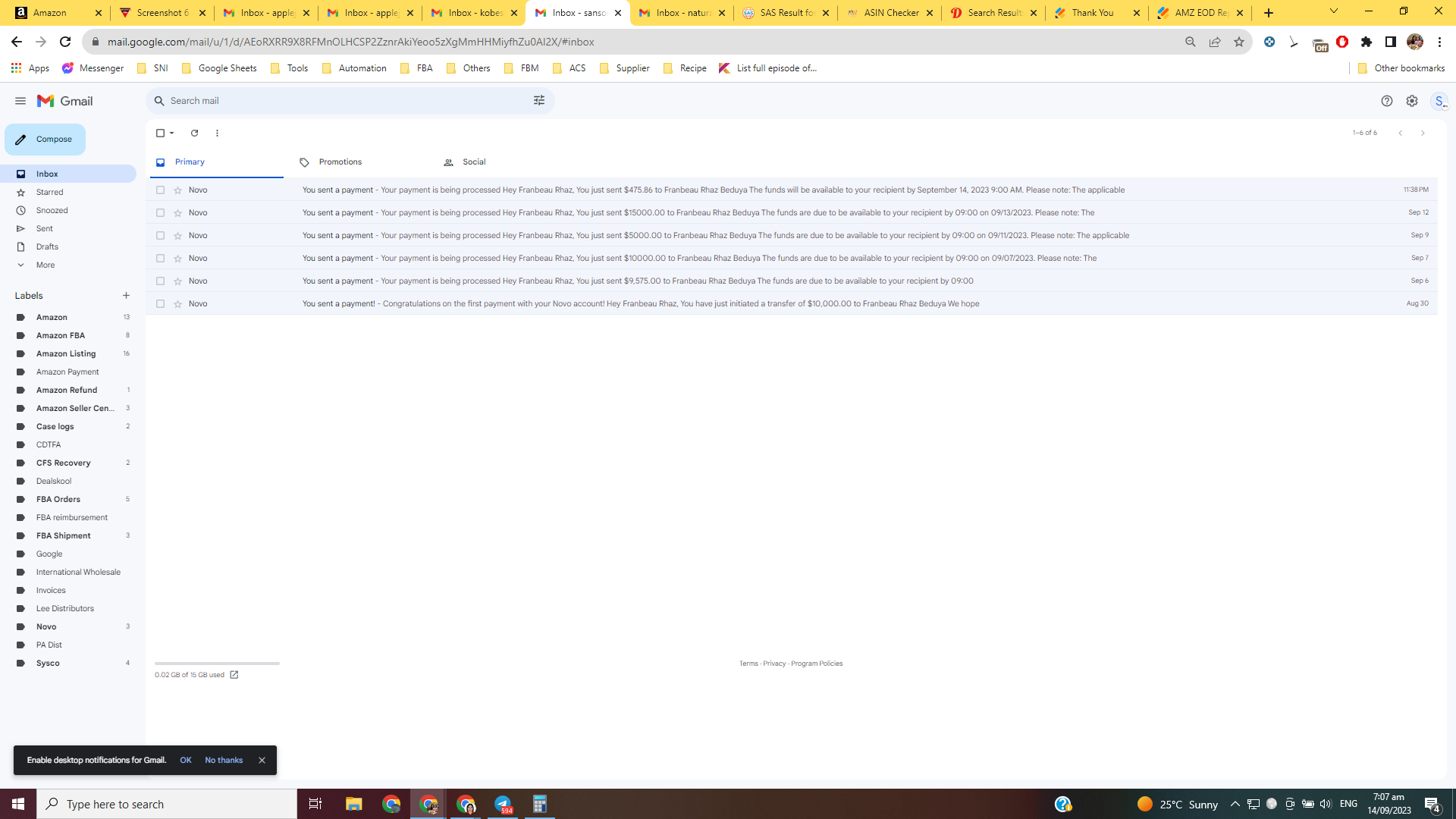Viewport: 1456px width, 819px height.
Task: Open Chrome extensions puzzle icon
Action: click(1367, 42)
